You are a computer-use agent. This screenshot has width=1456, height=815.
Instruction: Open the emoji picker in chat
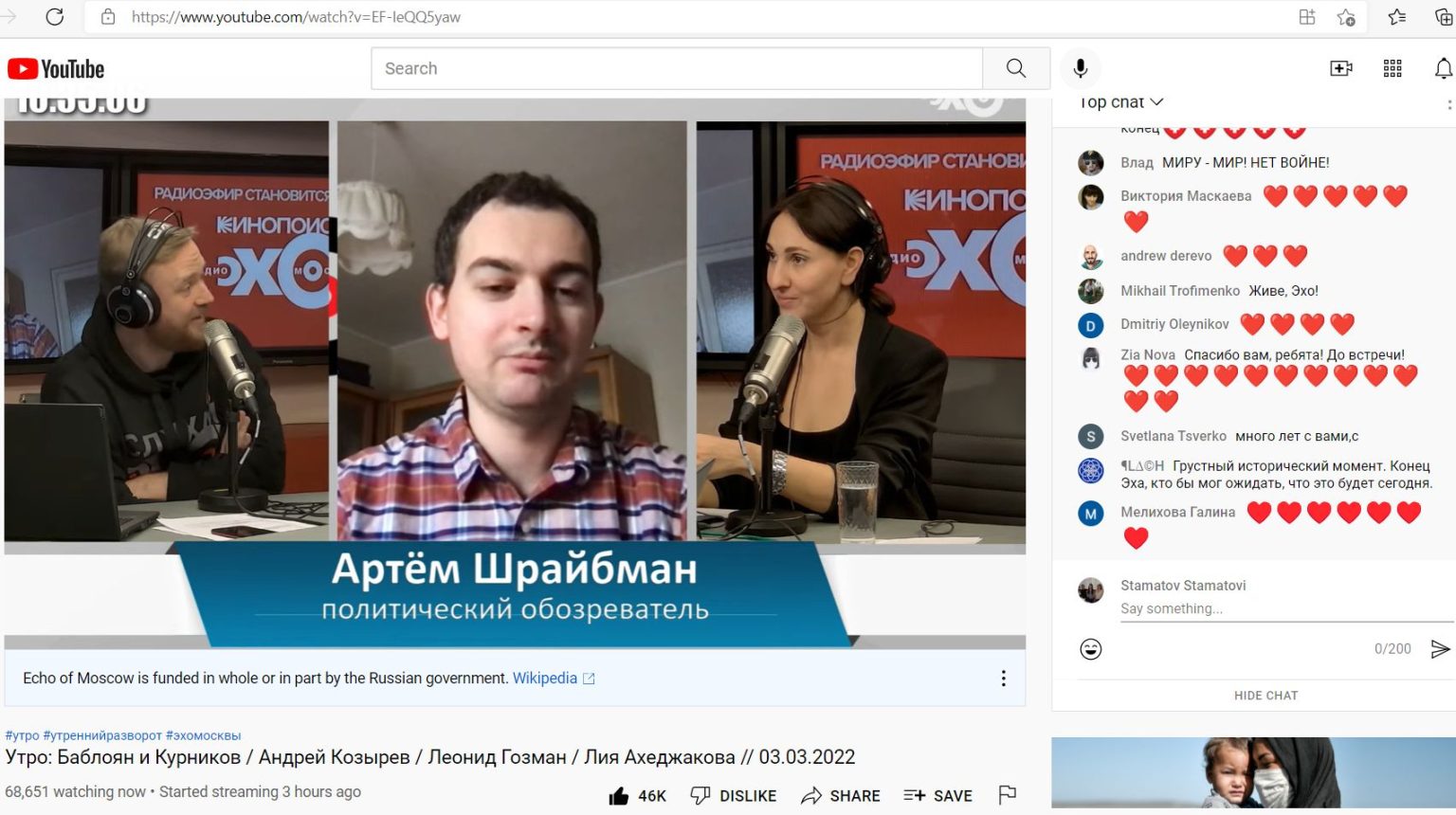[x=1091, y=649]
